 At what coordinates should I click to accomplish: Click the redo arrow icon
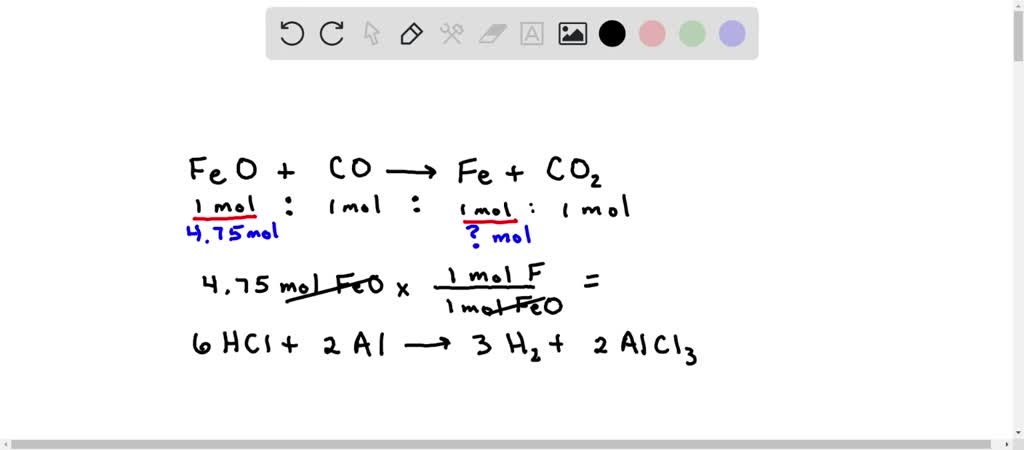[x=332, y=33]
